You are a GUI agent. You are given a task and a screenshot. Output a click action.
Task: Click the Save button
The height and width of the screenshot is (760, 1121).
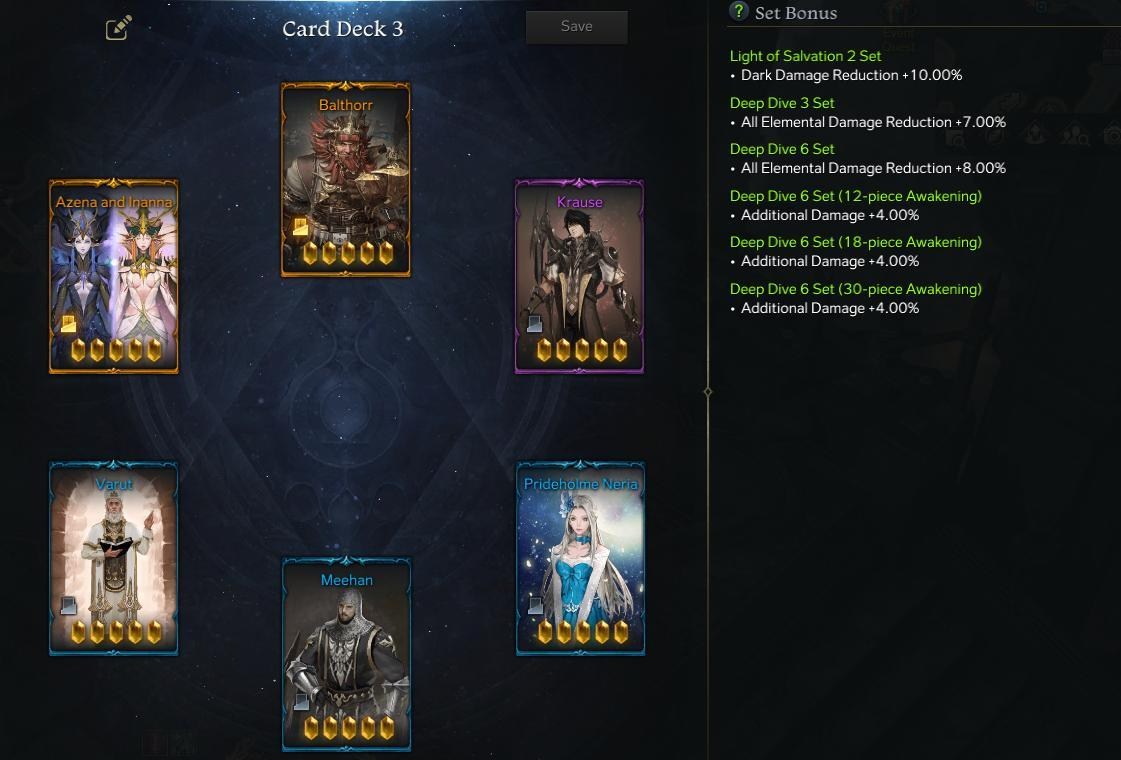tap(577, 26)
